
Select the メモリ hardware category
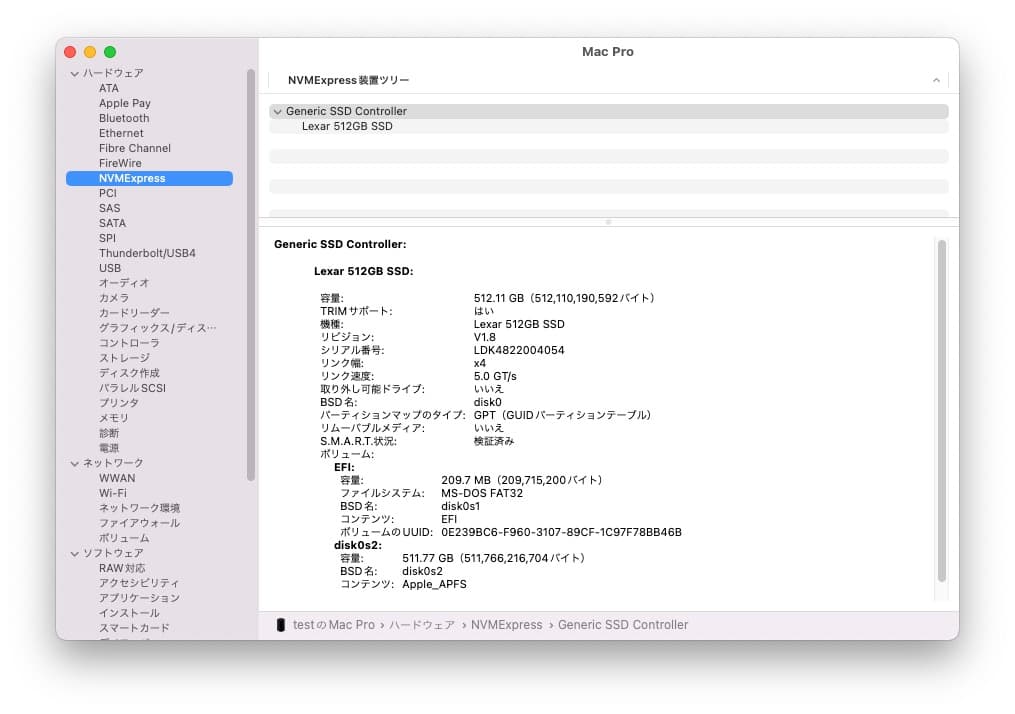[113, 417]
